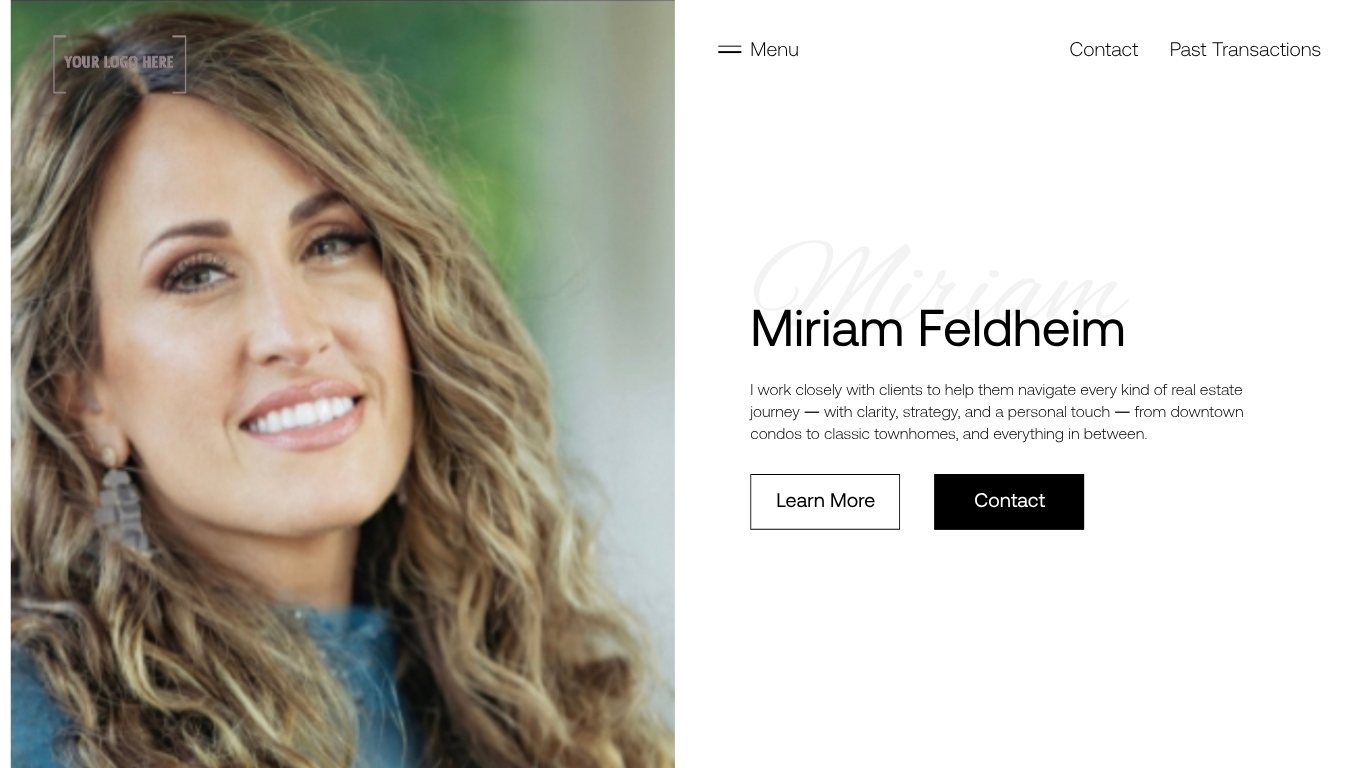Click the left bracket of the logo

point(59,64)
